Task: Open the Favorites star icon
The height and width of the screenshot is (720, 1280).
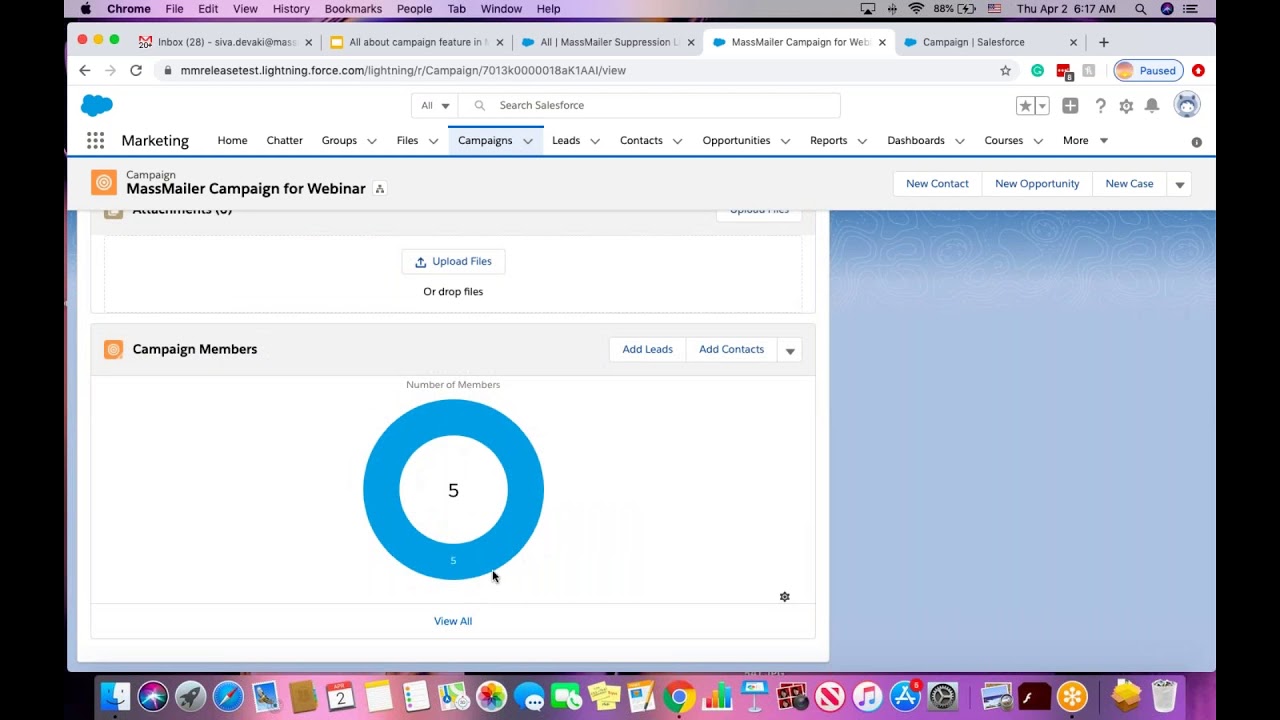Action: pos(1025,105)
